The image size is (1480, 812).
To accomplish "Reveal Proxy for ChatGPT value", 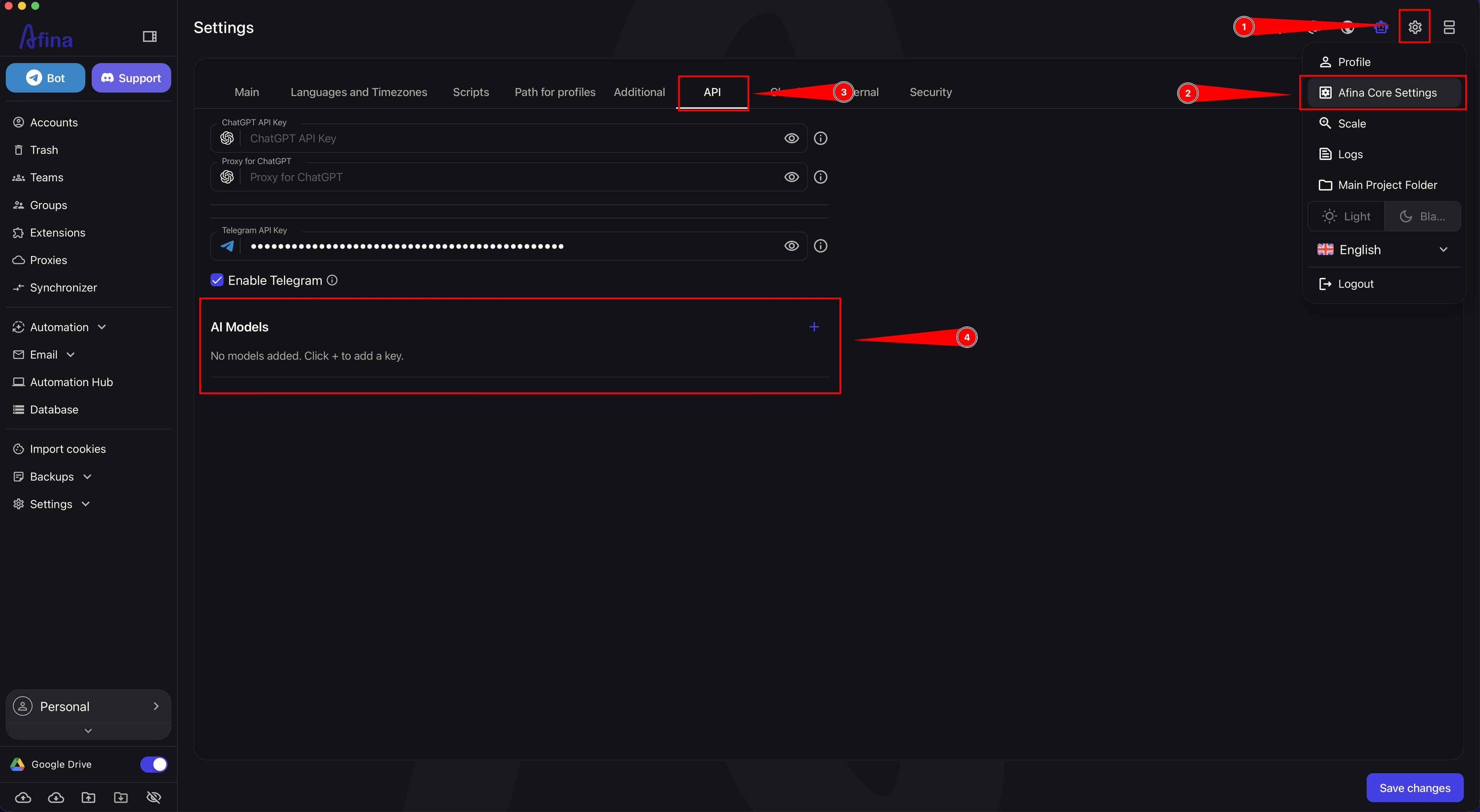I will coord(791,177).
